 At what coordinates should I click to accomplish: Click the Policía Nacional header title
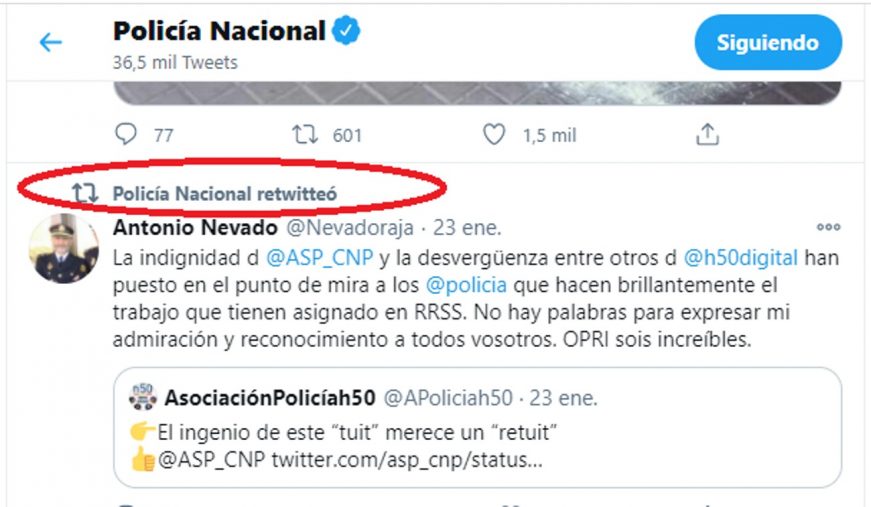[x=219, y=31]
